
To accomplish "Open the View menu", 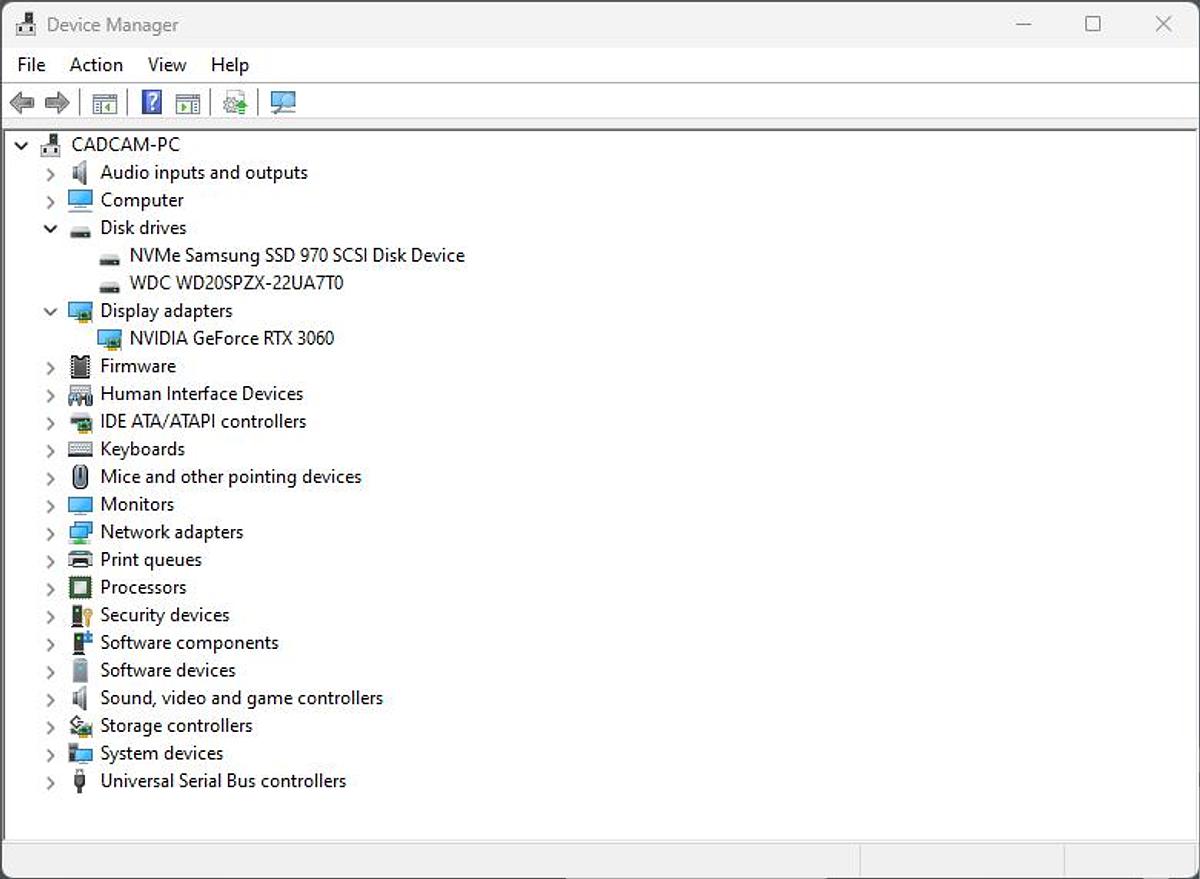I will pos(167,65).
